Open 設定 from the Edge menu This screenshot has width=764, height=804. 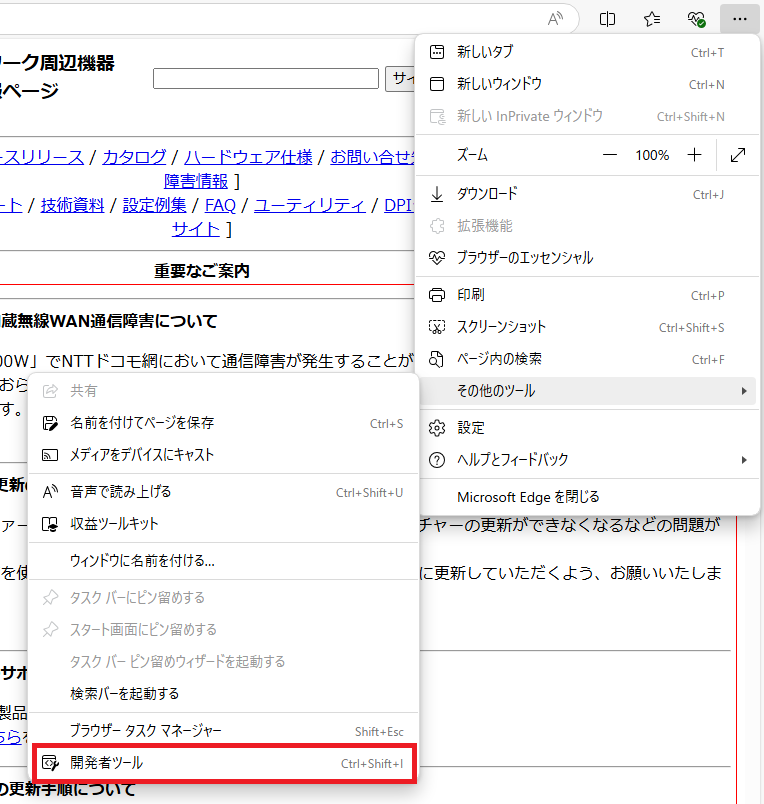(470, 428)
